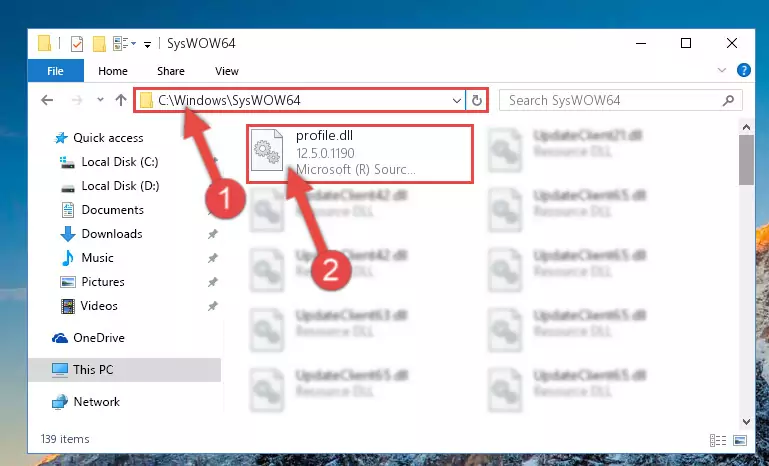769x466 pixels.
Task: Click the 139 items status text
Action: tap(65, 439)
